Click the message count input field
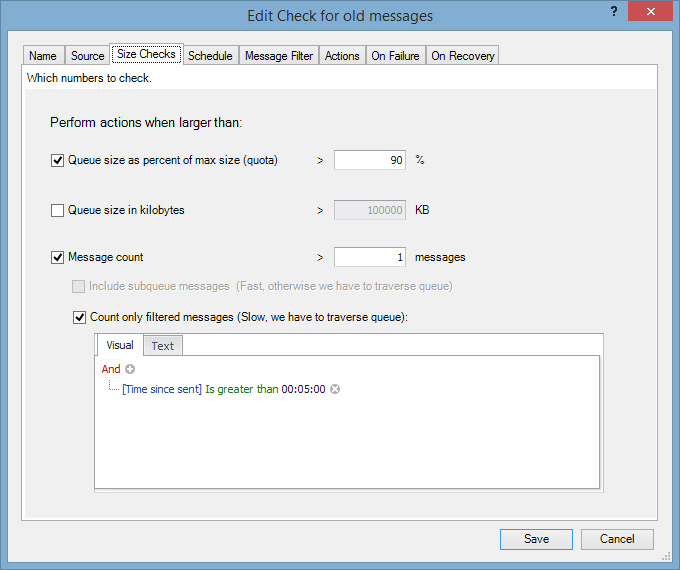 click(370, 257)
